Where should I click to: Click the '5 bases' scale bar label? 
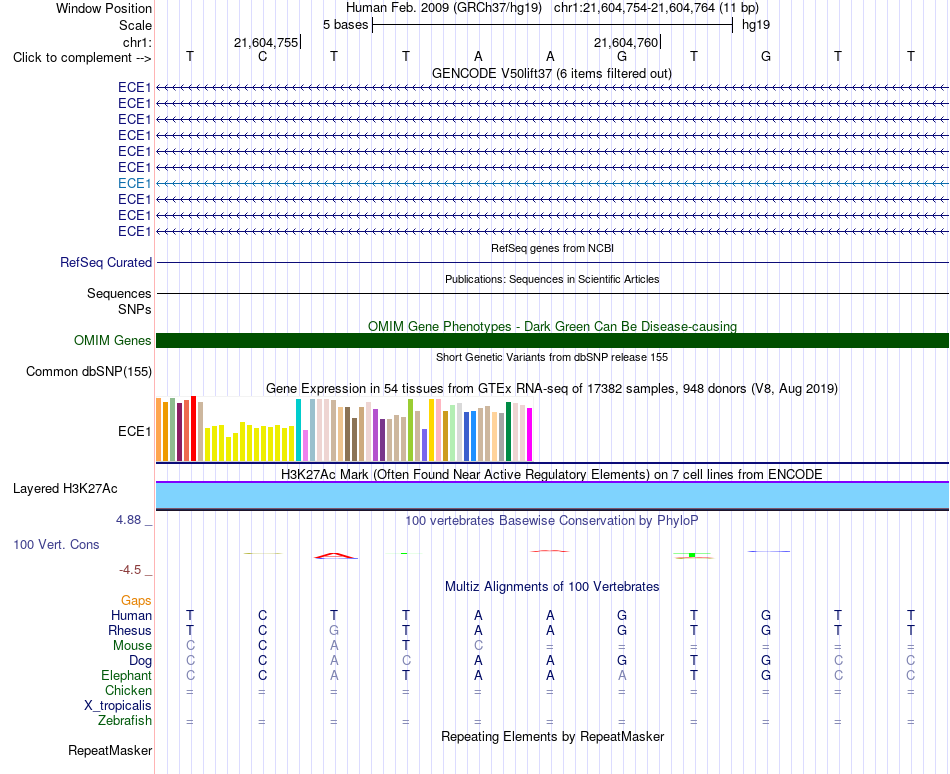[345, 25]
